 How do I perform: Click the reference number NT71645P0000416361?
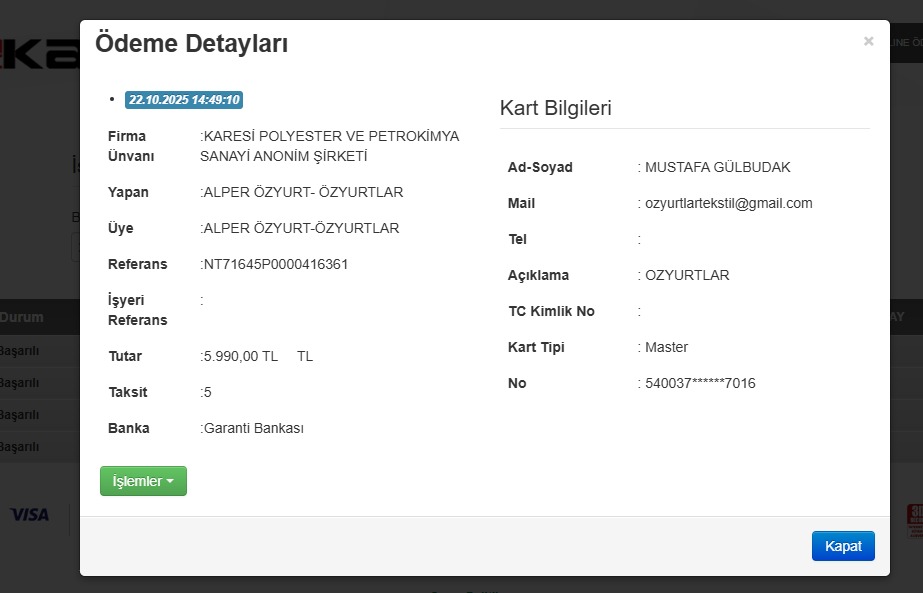[x=276, y=264]
